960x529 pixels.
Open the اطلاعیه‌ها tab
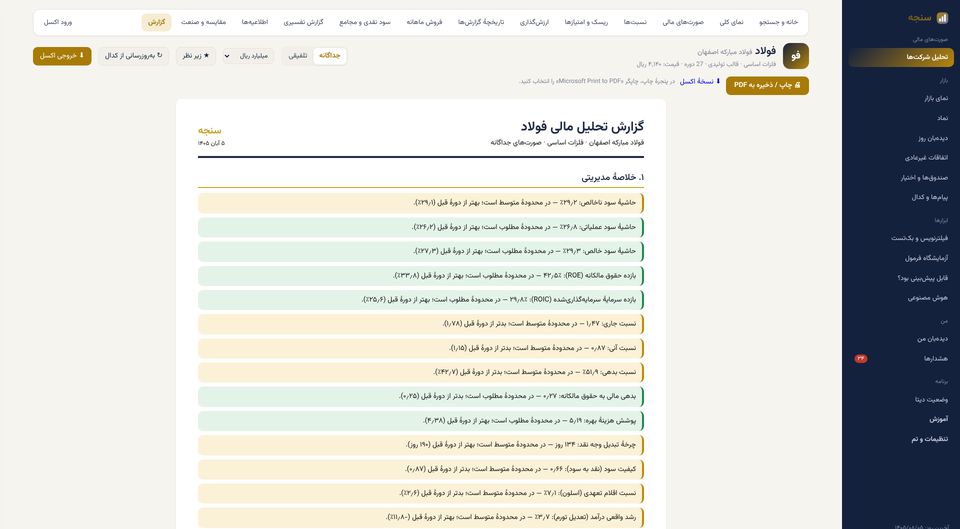255,23
